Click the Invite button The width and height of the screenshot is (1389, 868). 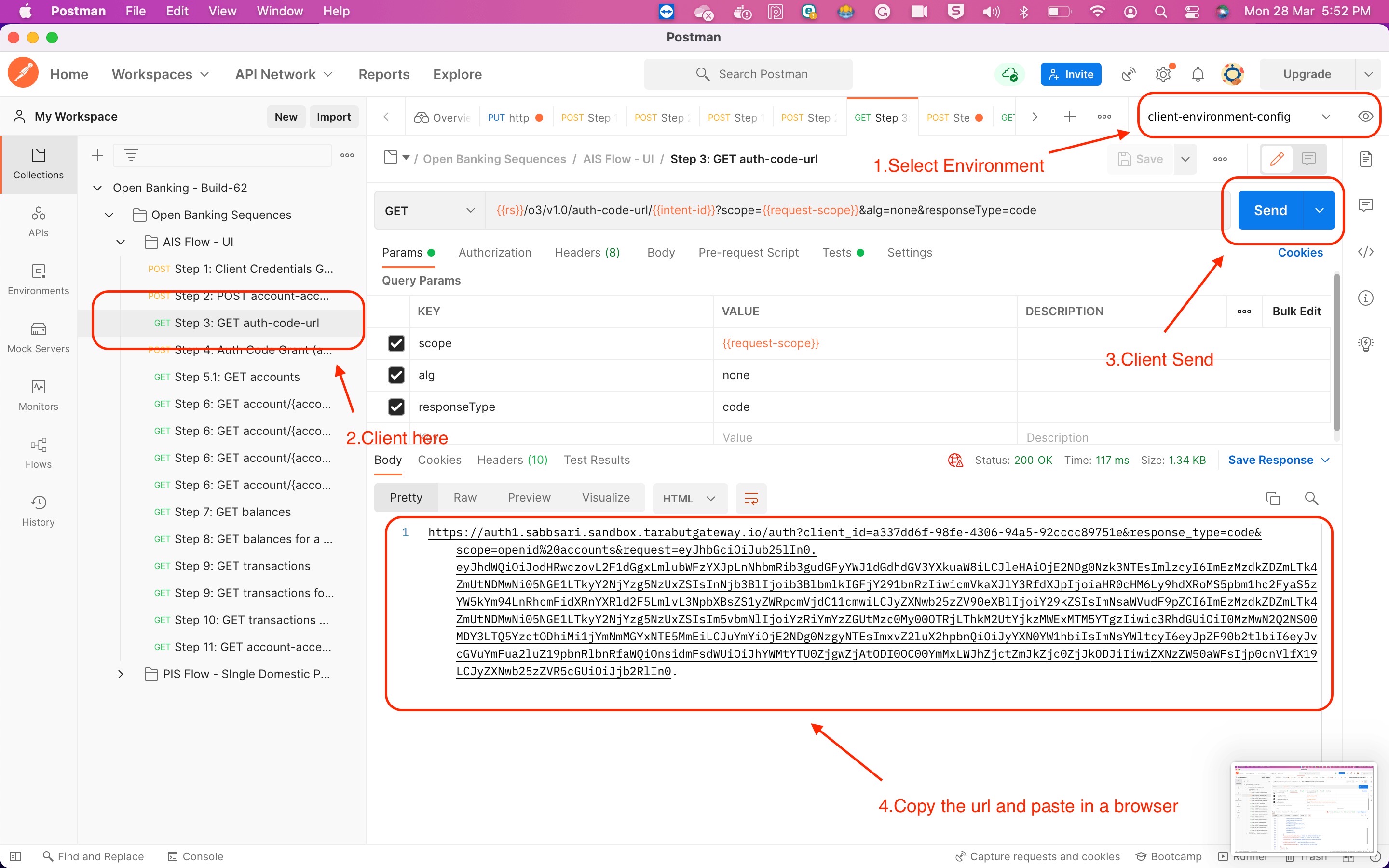(1071, 74)
